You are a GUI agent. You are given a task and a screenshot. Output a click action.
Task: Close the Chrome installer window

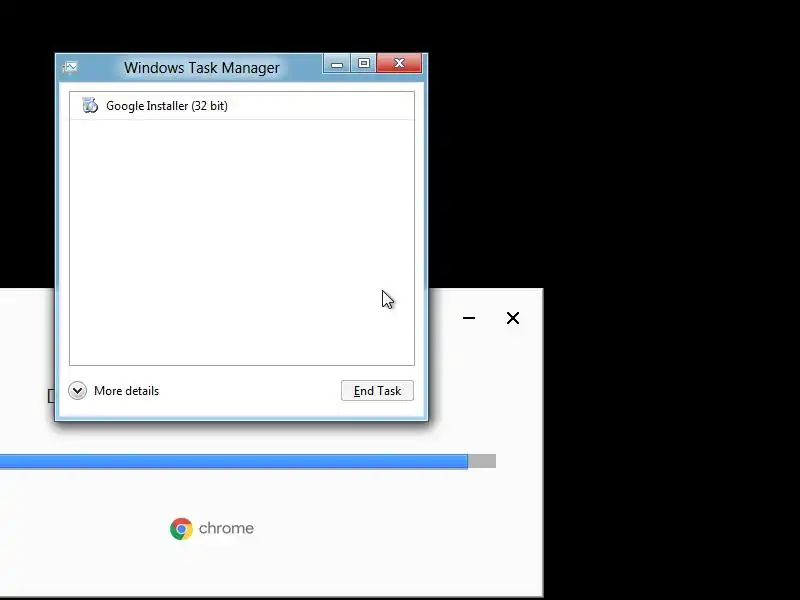tap(513, 318)
